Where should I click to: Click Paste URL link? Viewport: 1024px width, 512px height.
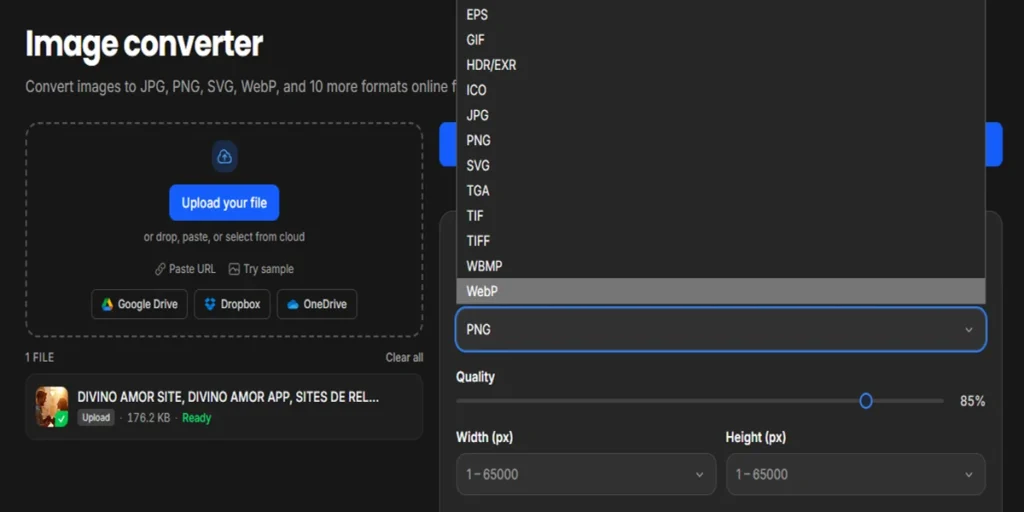[x=185, y=269]
